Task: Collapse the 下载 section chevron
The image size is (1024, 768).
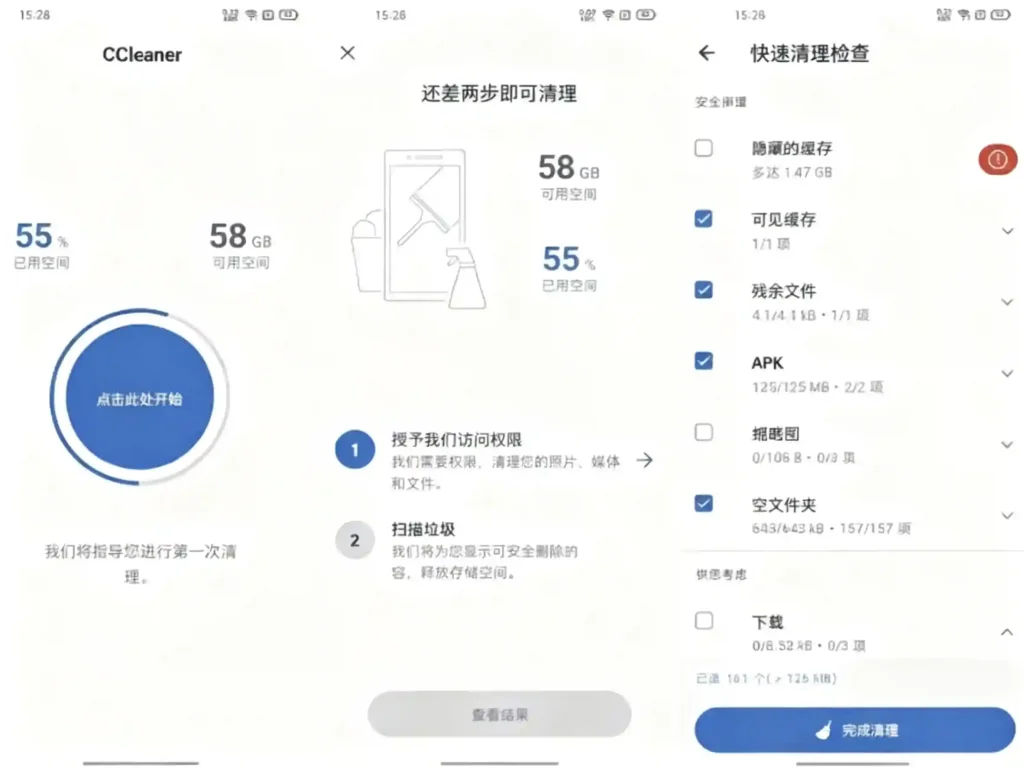Action: coord(1006,631)
